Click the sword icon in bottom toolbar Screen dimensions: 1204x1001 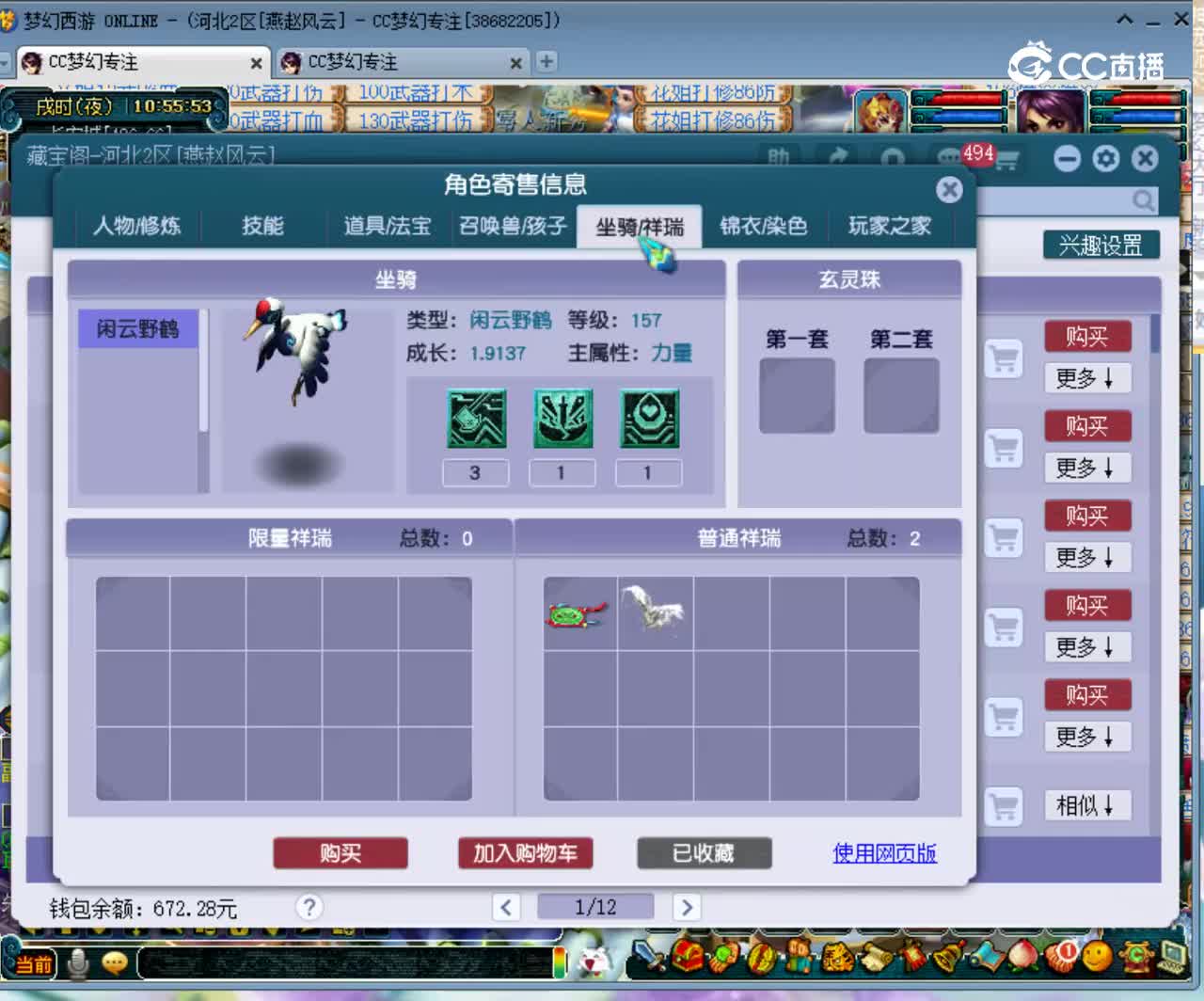point(647,958)
